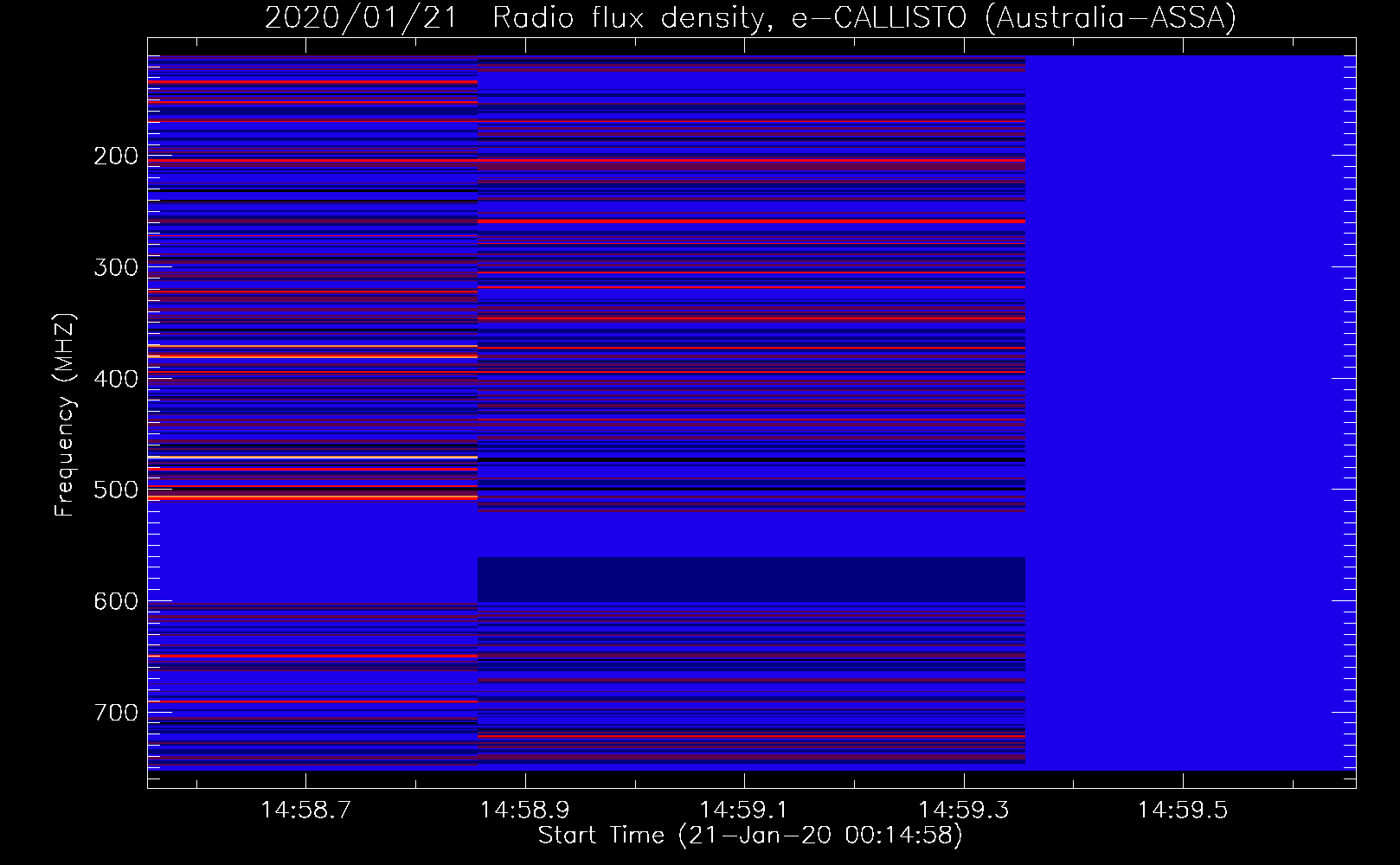Viewport: 1400px width, 865px height.
Task: Click the 14:58.7 time tick label
Action: point(306,811)
